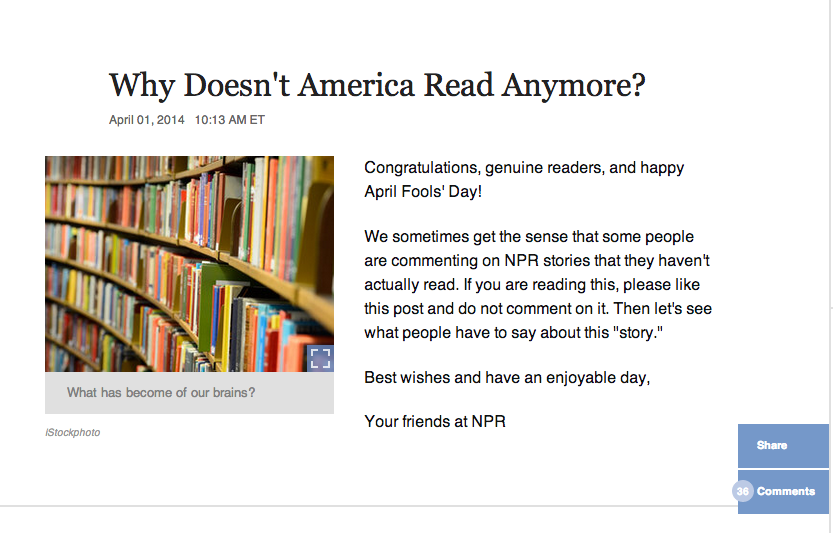Click the "Best wishes and have an enjoyable day" line

click(507, 378)
